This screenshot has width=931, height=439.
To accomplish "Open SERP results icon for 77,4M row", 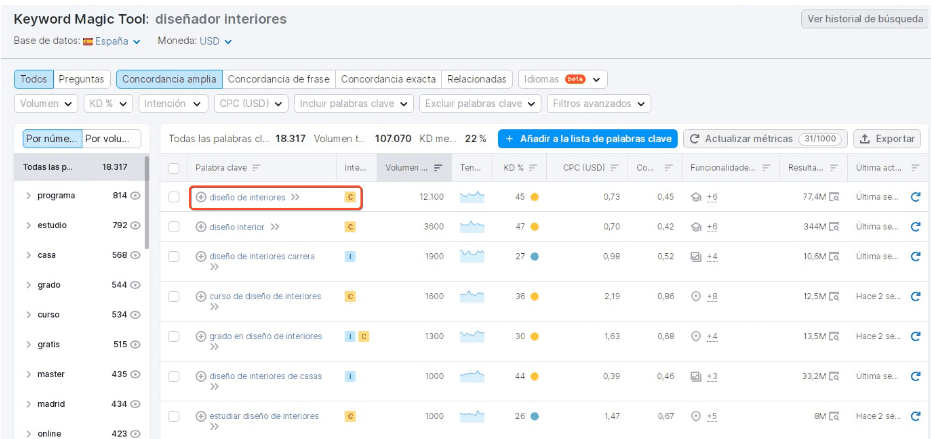I will pyautogui.click(x=835, y=197).
